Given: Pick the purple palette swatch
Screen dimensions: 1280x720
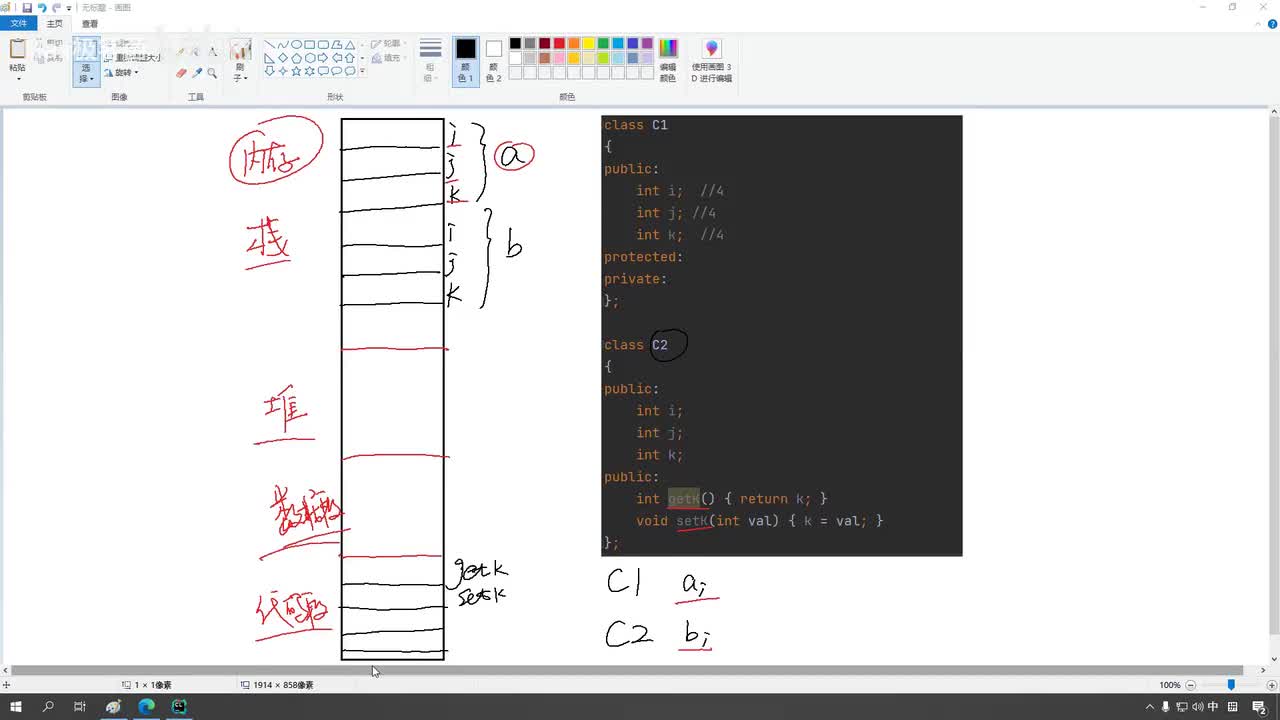Looking at the screenshot, I should point(647,44).
